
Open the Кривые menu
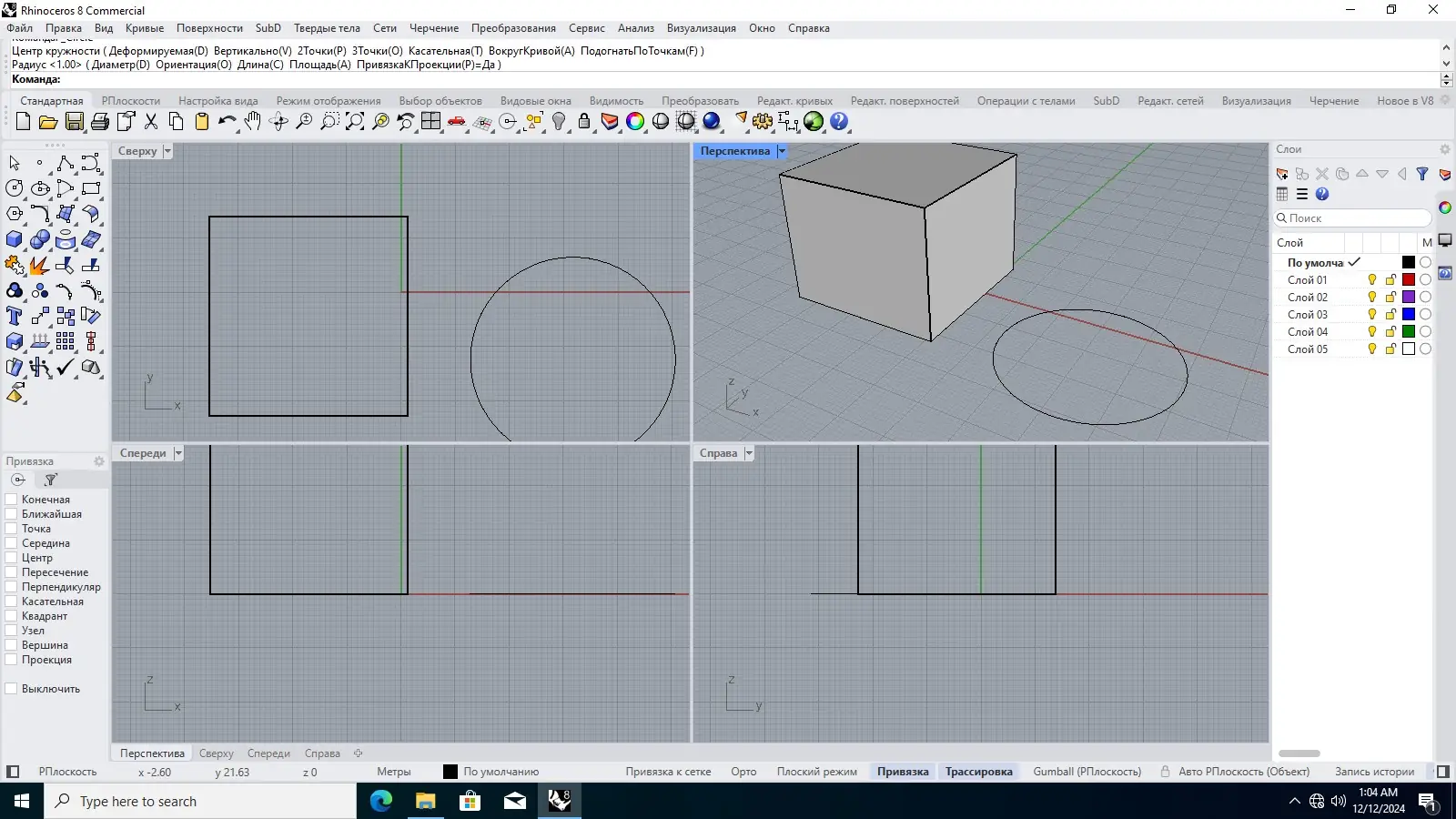click(145, 28)
